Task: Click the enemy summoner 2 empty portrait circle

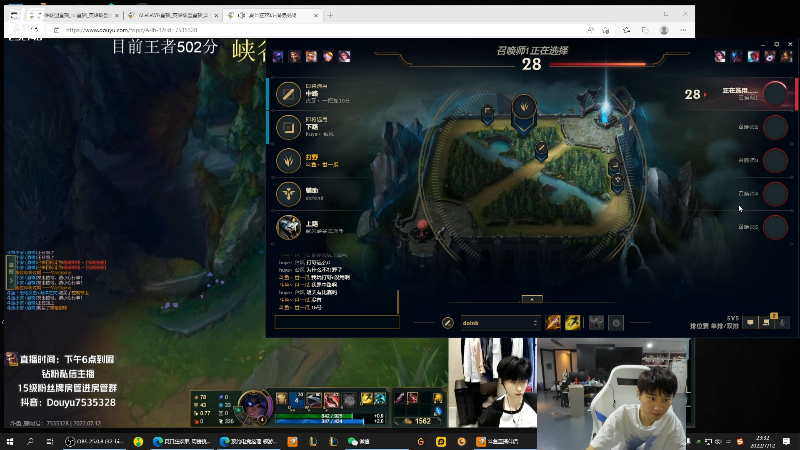Action: 776,127
